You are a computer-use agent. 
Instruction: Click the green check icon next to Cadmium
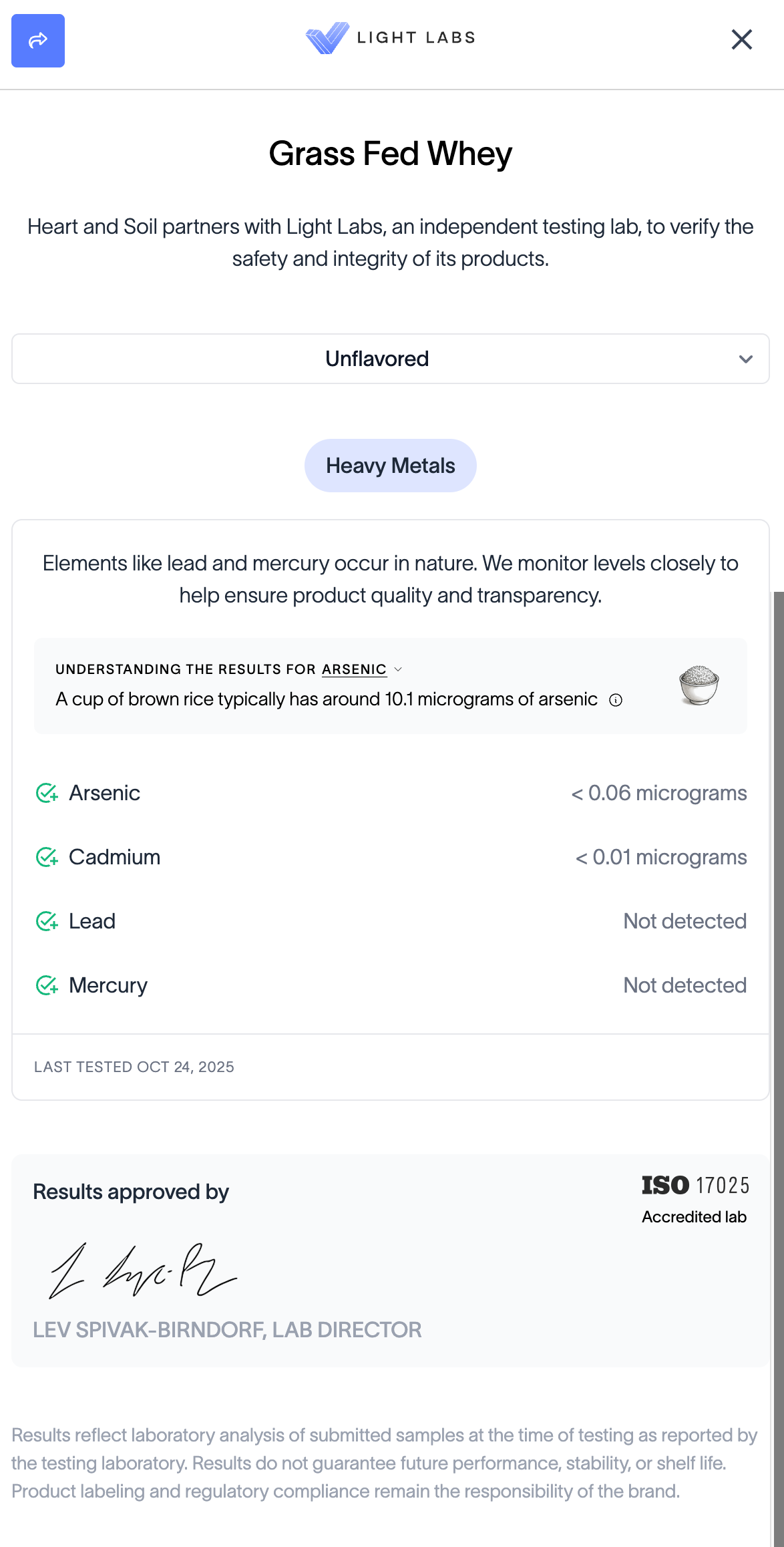[47, 857]
